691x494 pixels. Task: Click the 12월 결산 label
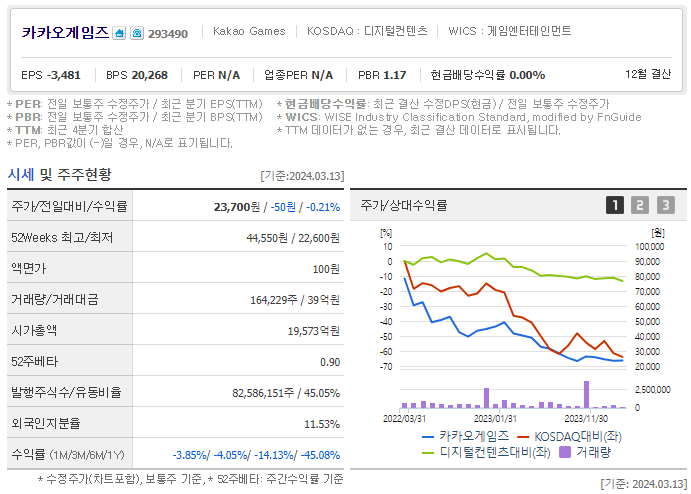(x=648, y=74)
